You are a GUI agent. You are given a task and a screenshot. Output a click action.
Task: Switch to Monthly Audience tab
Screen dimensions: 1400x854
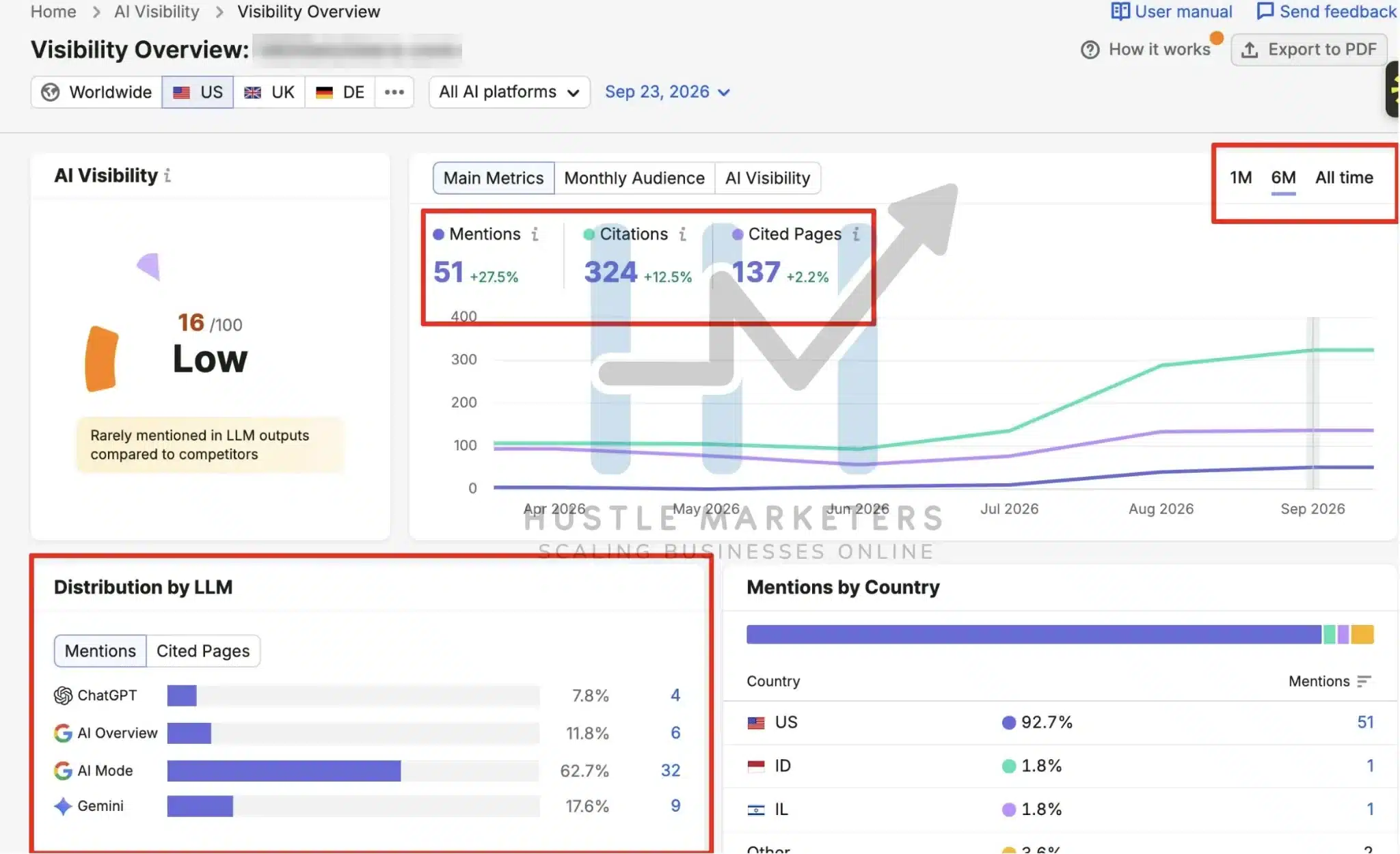[x=634, y=178]
